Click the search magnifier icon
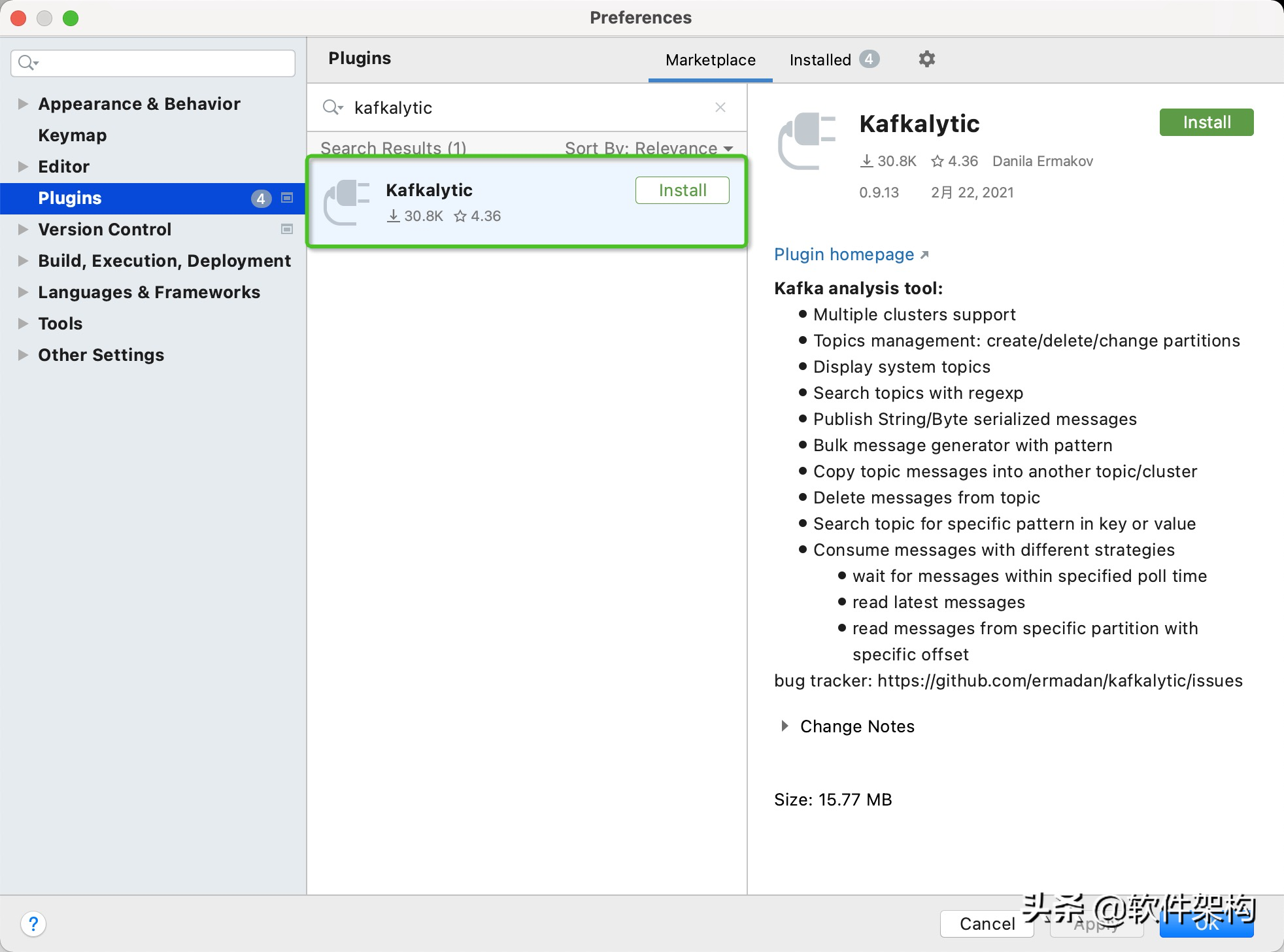The image size is (1284, 952). click(27, 62)
